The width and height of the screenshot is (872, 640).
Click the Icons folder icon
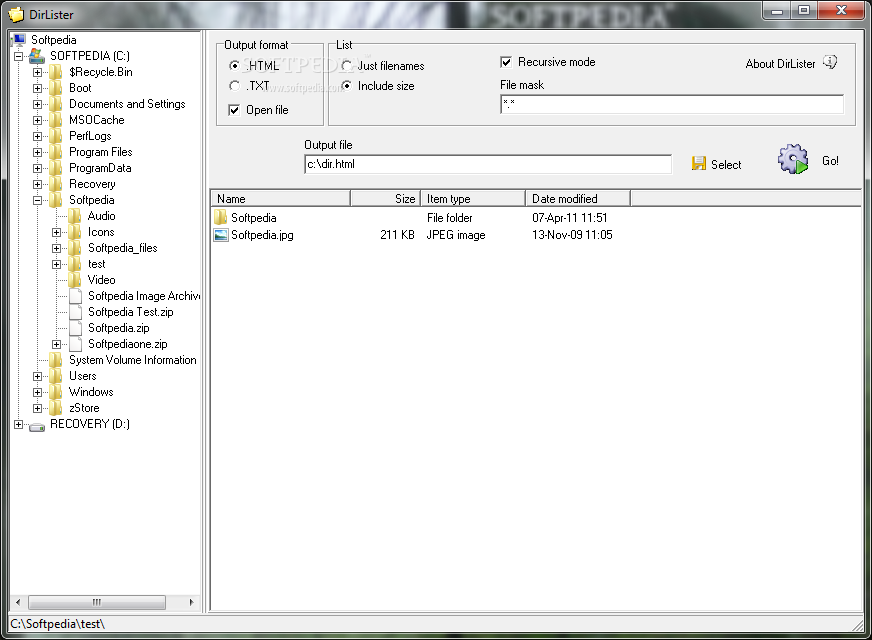(x=75, y=232)
